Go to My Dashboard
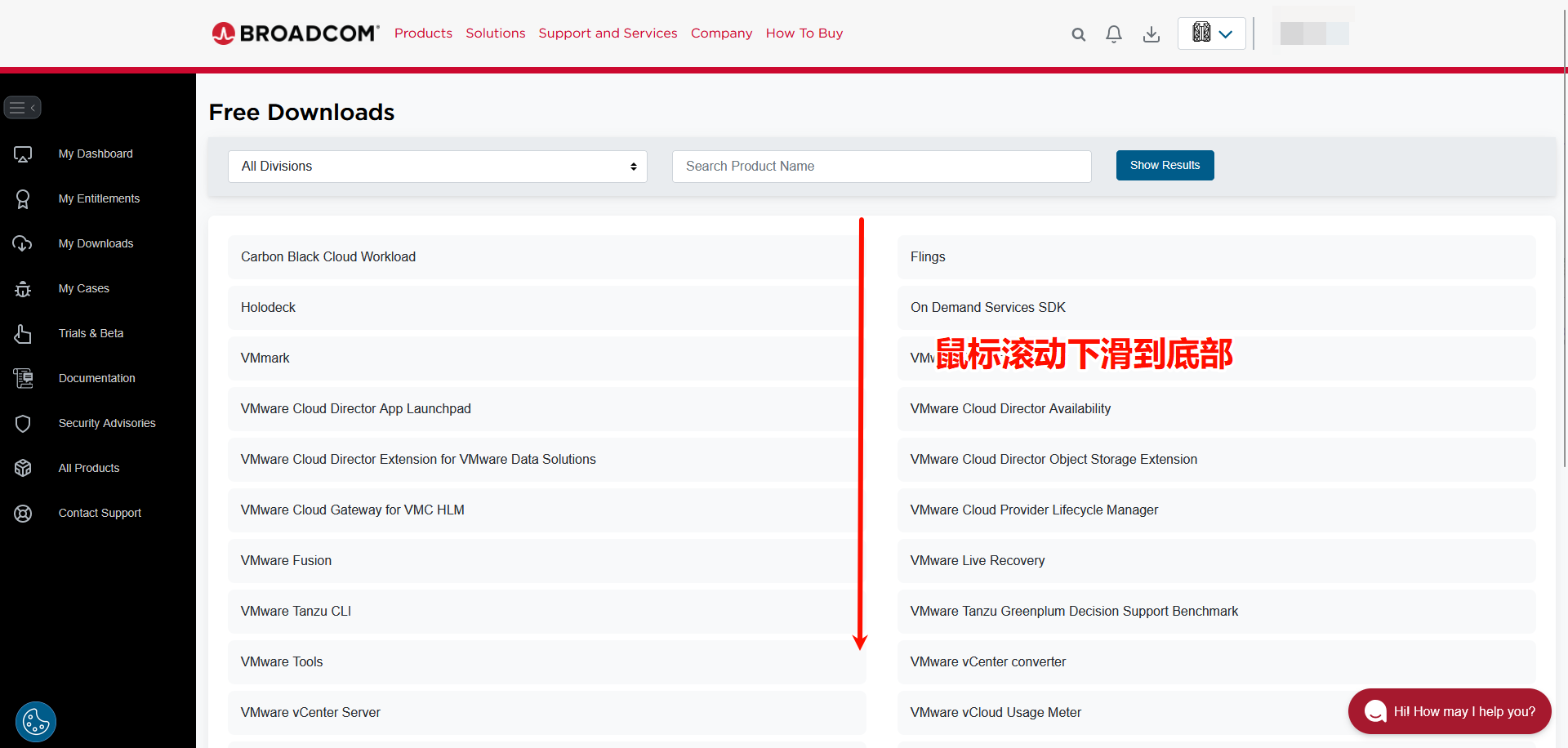The image size is (1568, 748). pyautogui.click(x=96, y=154)
